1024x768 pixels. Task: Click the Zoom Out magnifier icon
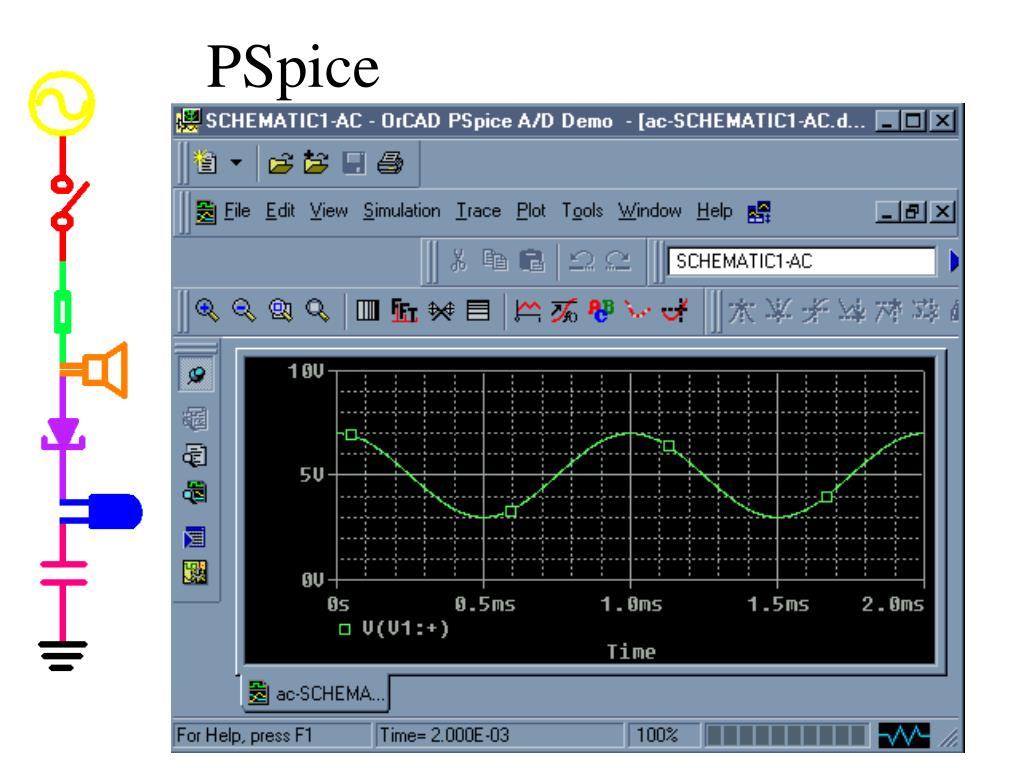coord(244,310)
